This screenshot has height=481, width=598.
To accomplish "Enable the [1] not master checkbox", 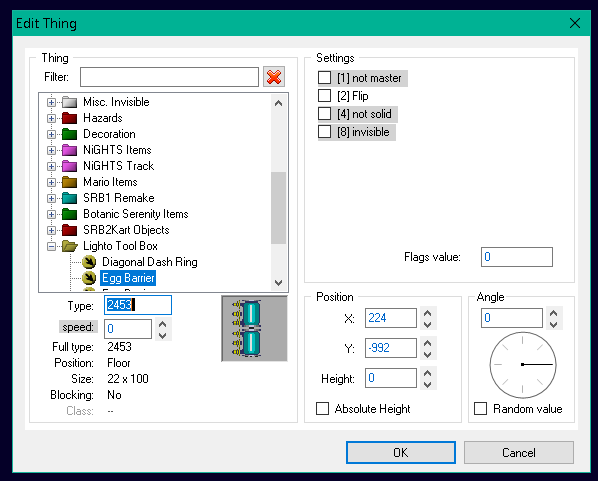I will click(x=325, y=78).
